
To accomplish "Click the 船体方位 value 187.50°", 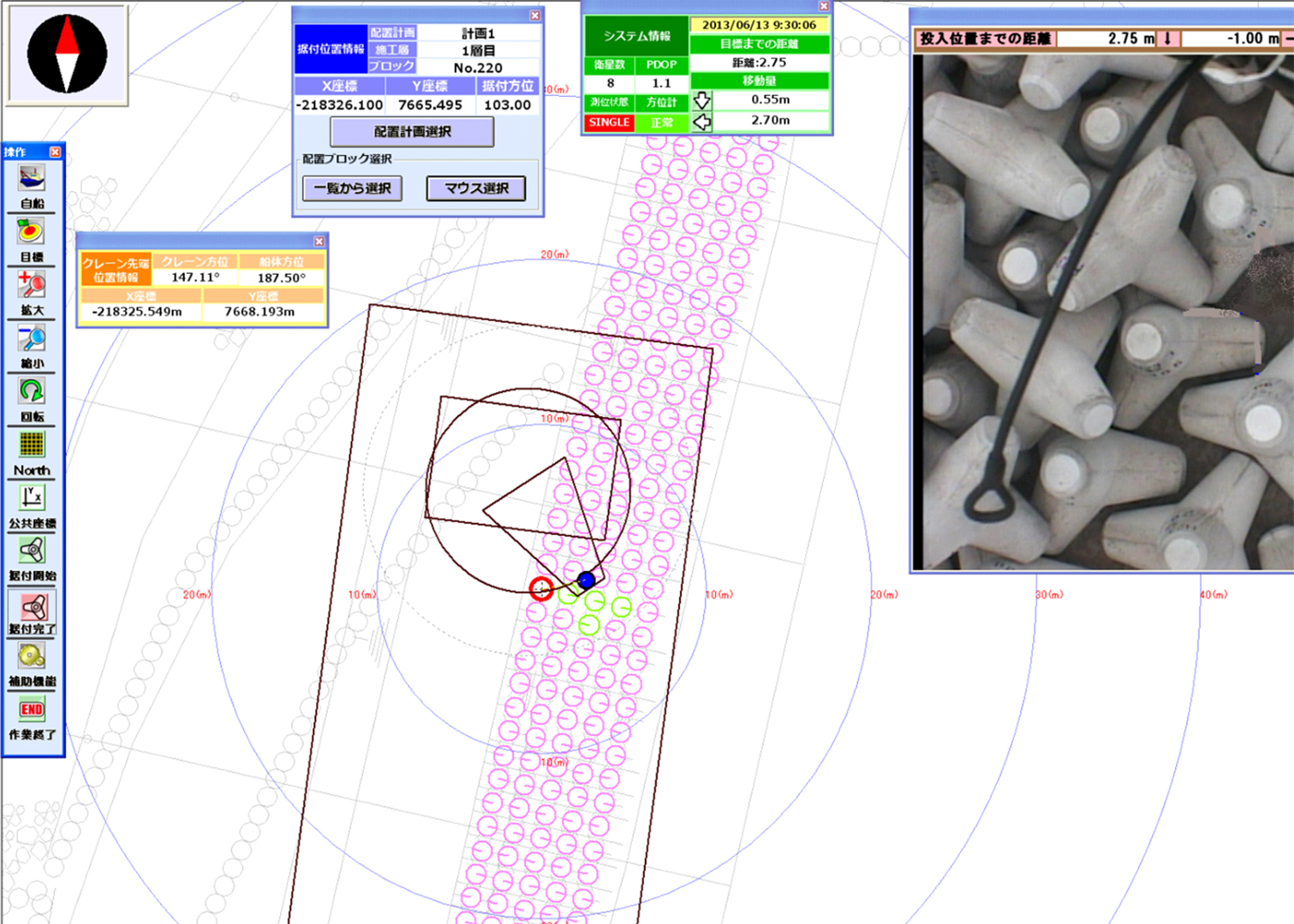I will tap(282, 277).
